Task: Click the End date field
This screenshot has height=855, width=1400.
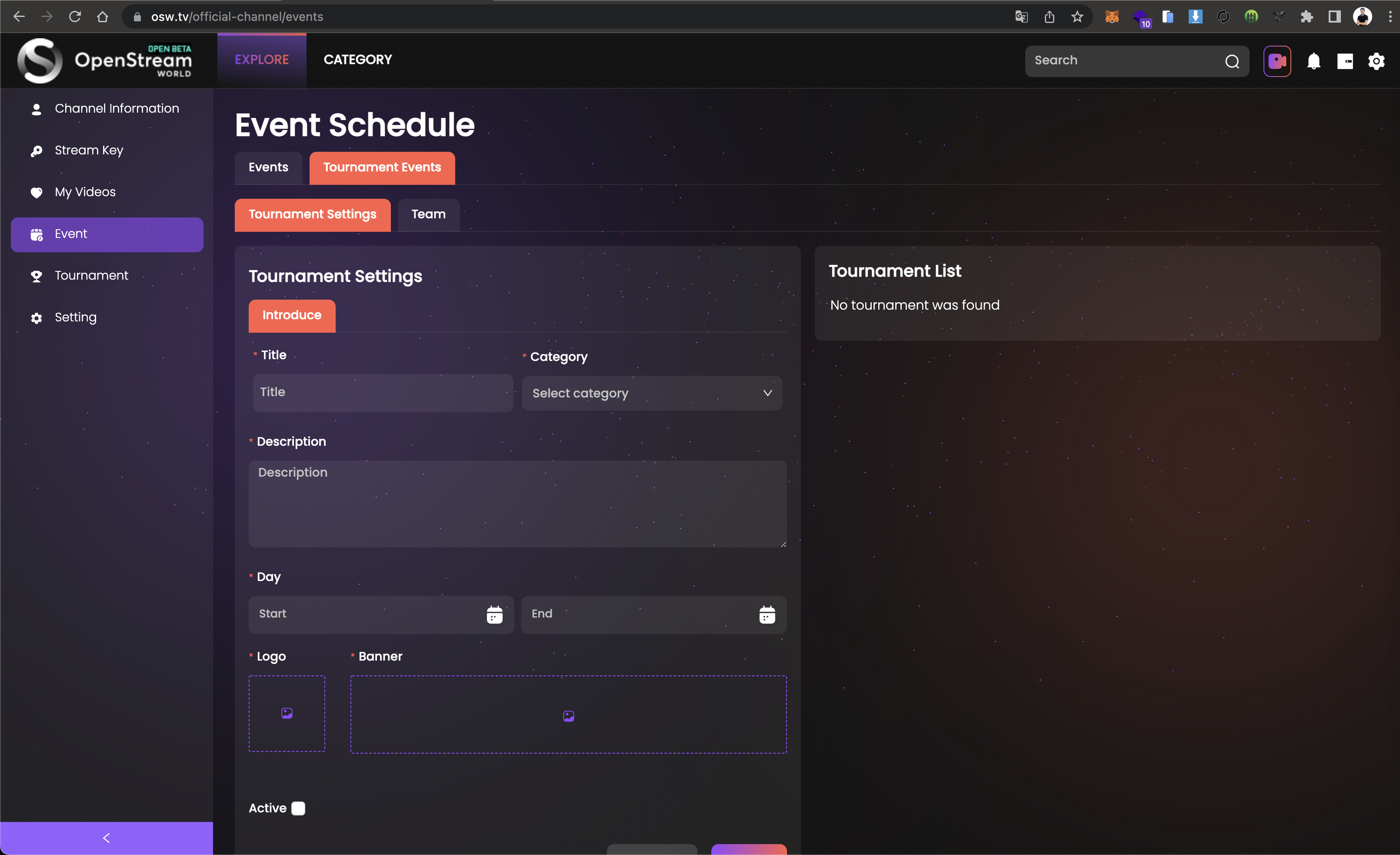Action: (654, 615)
